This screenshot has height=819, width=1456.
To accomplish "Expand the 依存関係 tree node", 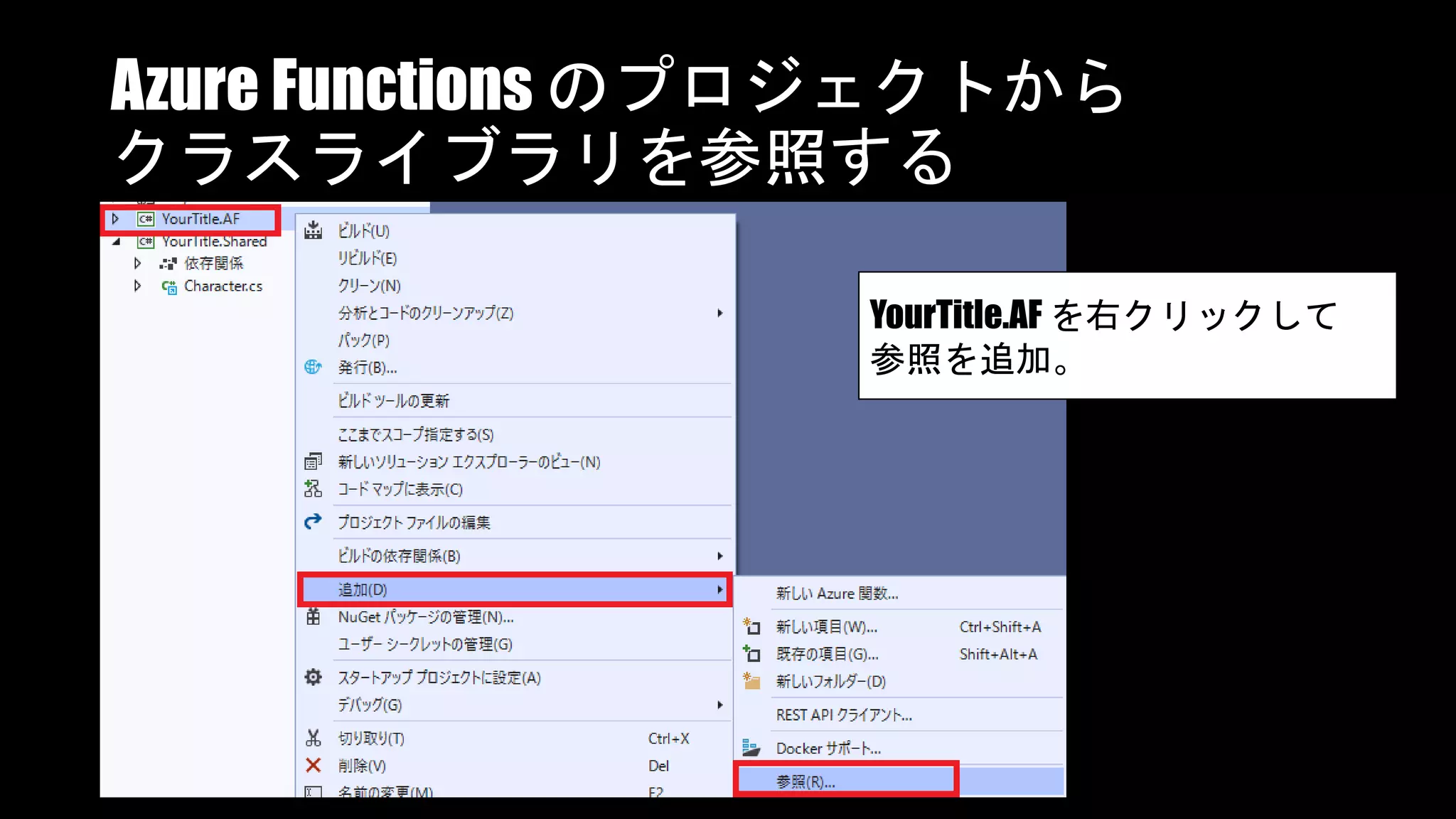I will point(138,264).
